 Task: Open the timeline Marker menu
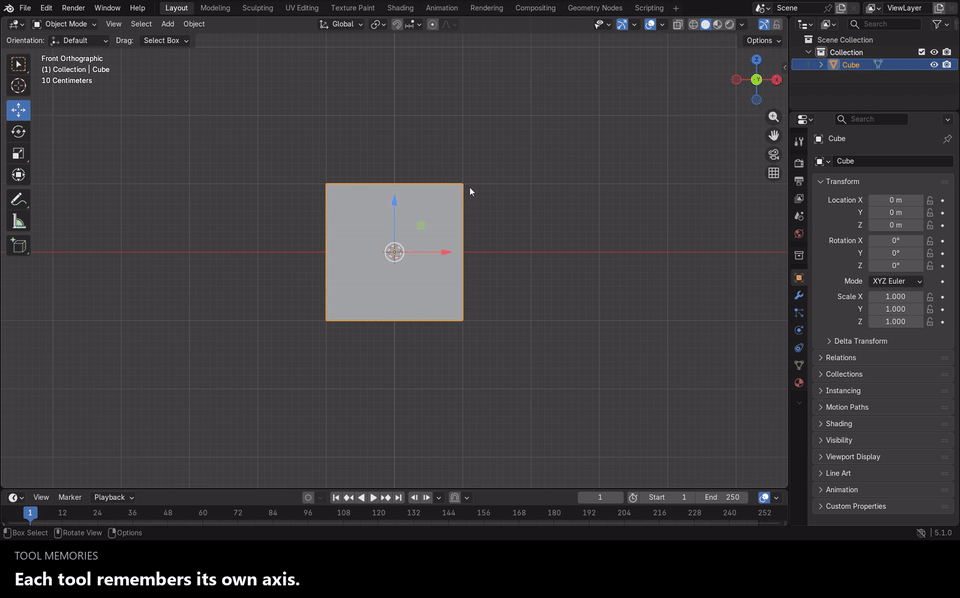click(70, 498)
